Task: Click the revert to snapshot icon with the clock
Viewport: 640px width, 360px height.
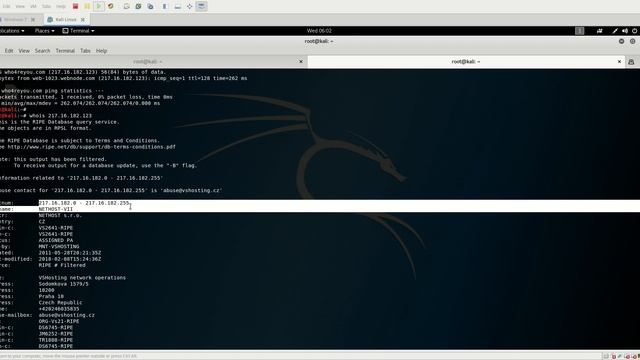Action: [138, 6]
